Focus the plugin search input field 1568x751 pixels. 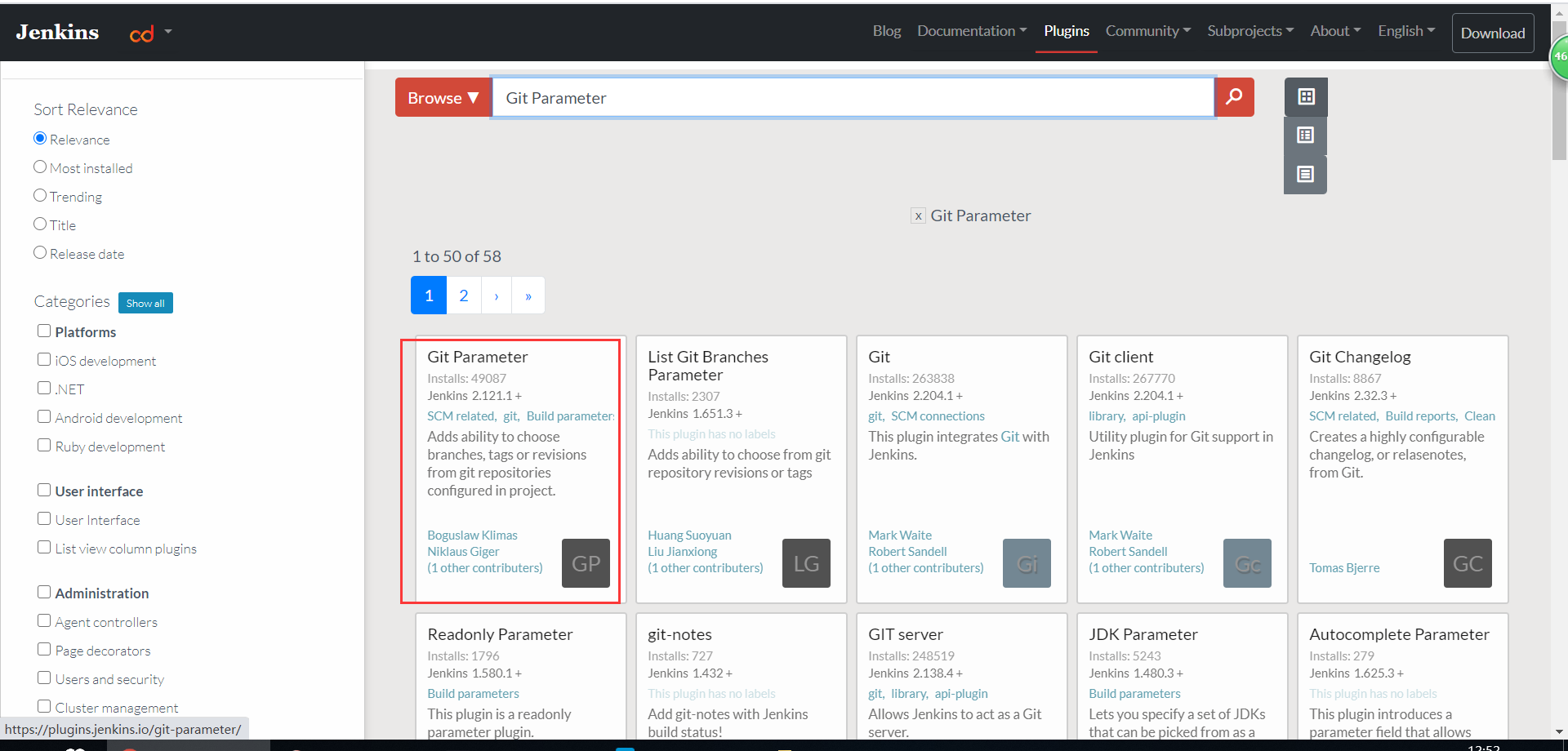(853, 97)
